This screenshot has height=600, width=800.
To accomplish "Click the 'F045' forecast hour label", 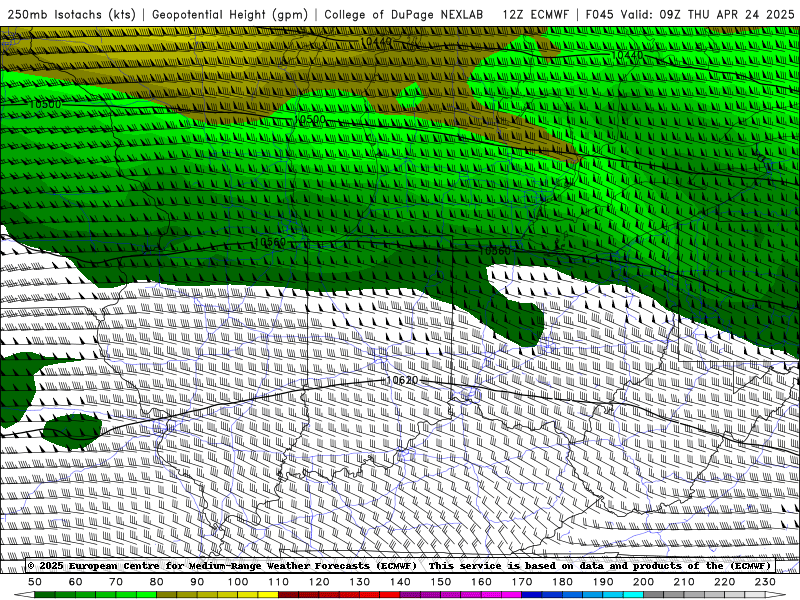I will [x=599, y=15].
